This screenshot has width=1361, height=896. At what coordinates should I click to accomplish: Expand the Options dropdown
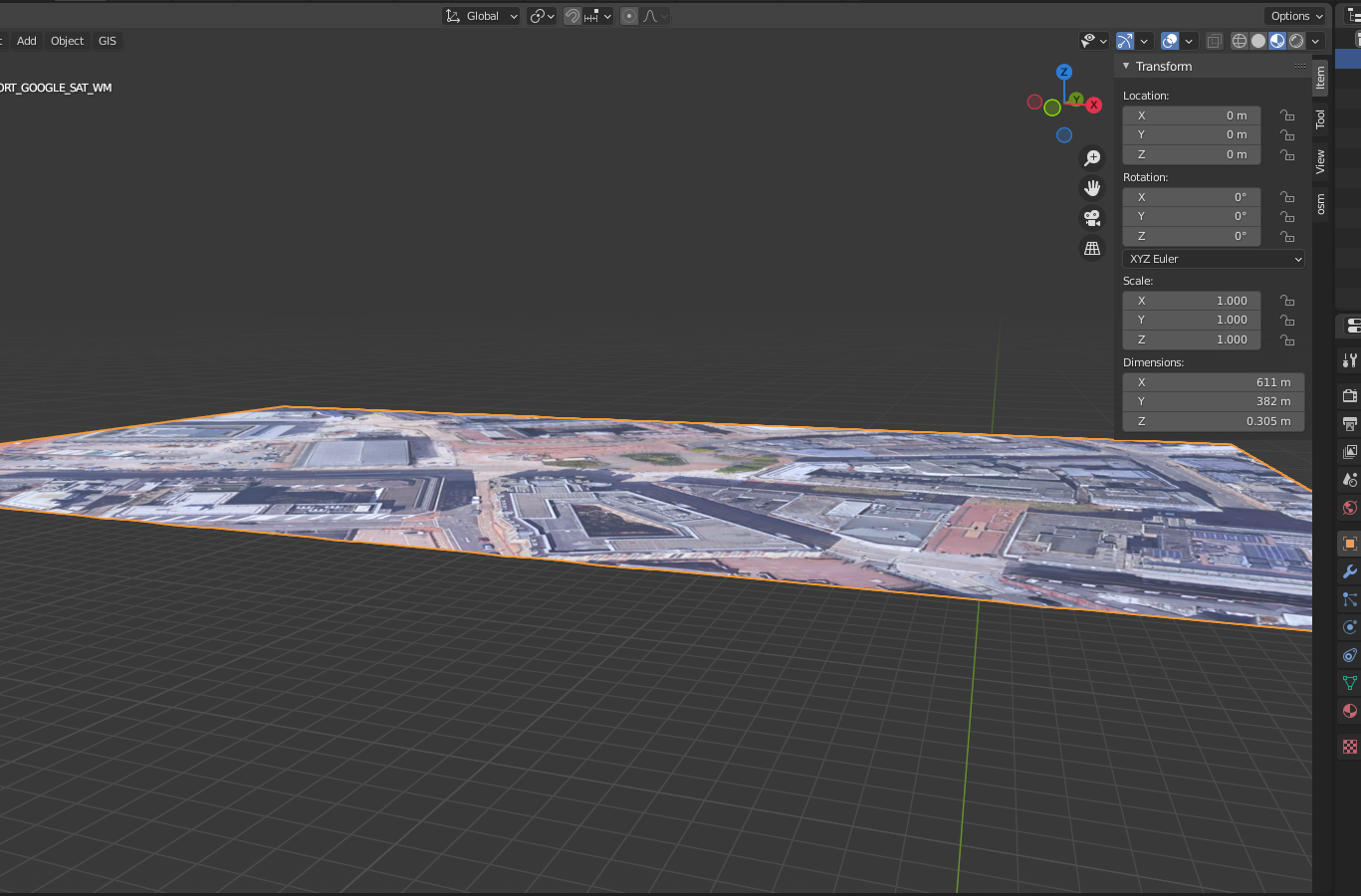click(x=1294, y=15)
